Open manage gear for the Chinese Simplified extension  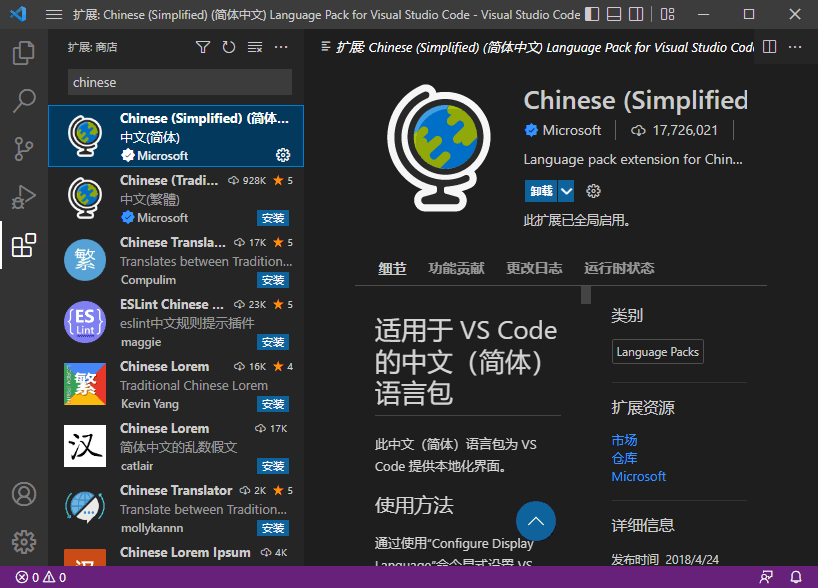pyautogui.click(x=283, y=155)
